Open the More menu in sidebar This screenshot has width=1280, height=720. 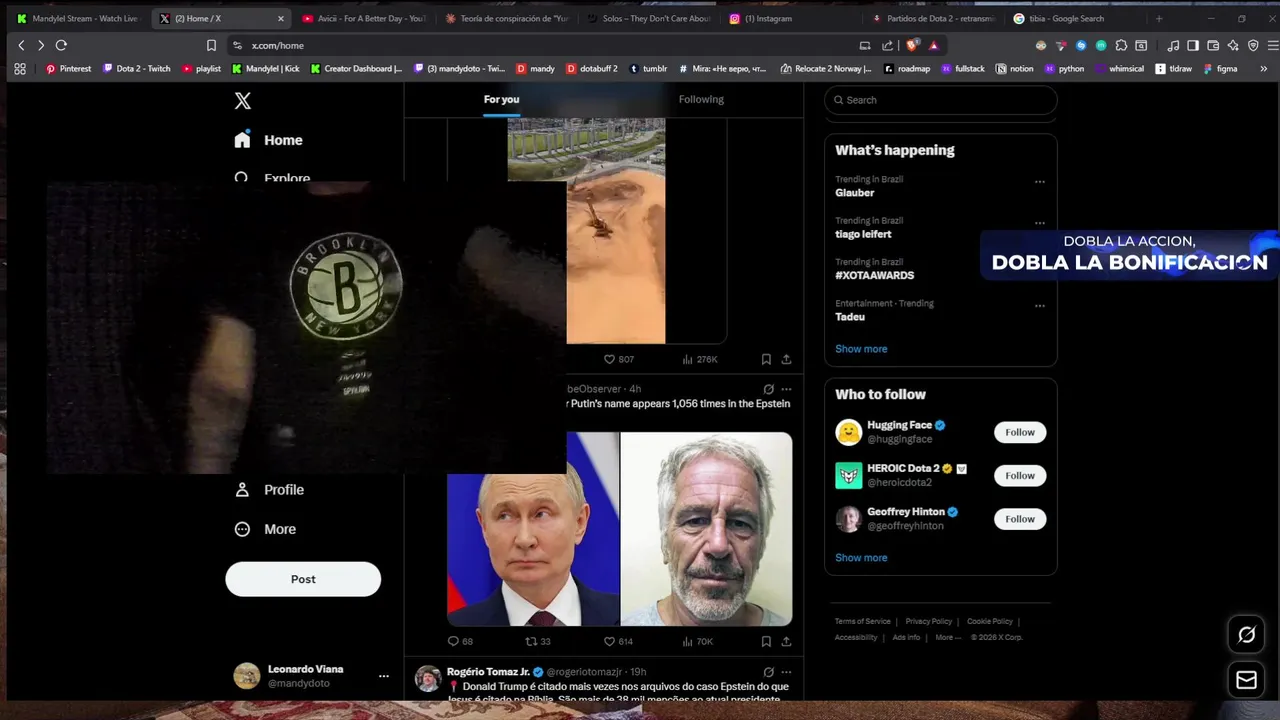pyautogui.click(x=264, y=529)
